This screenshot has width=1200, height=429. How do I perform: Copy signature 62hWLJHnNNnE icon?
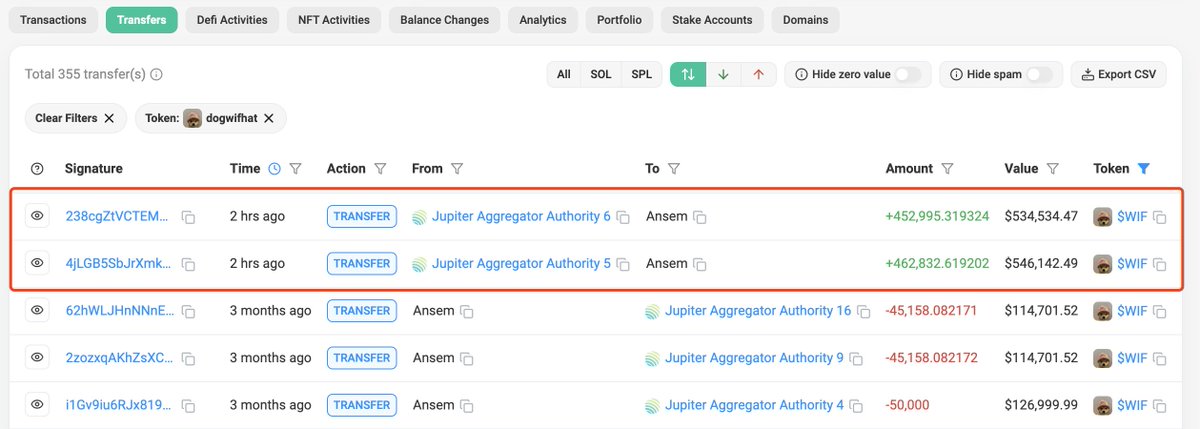click(x=188, y=311)
